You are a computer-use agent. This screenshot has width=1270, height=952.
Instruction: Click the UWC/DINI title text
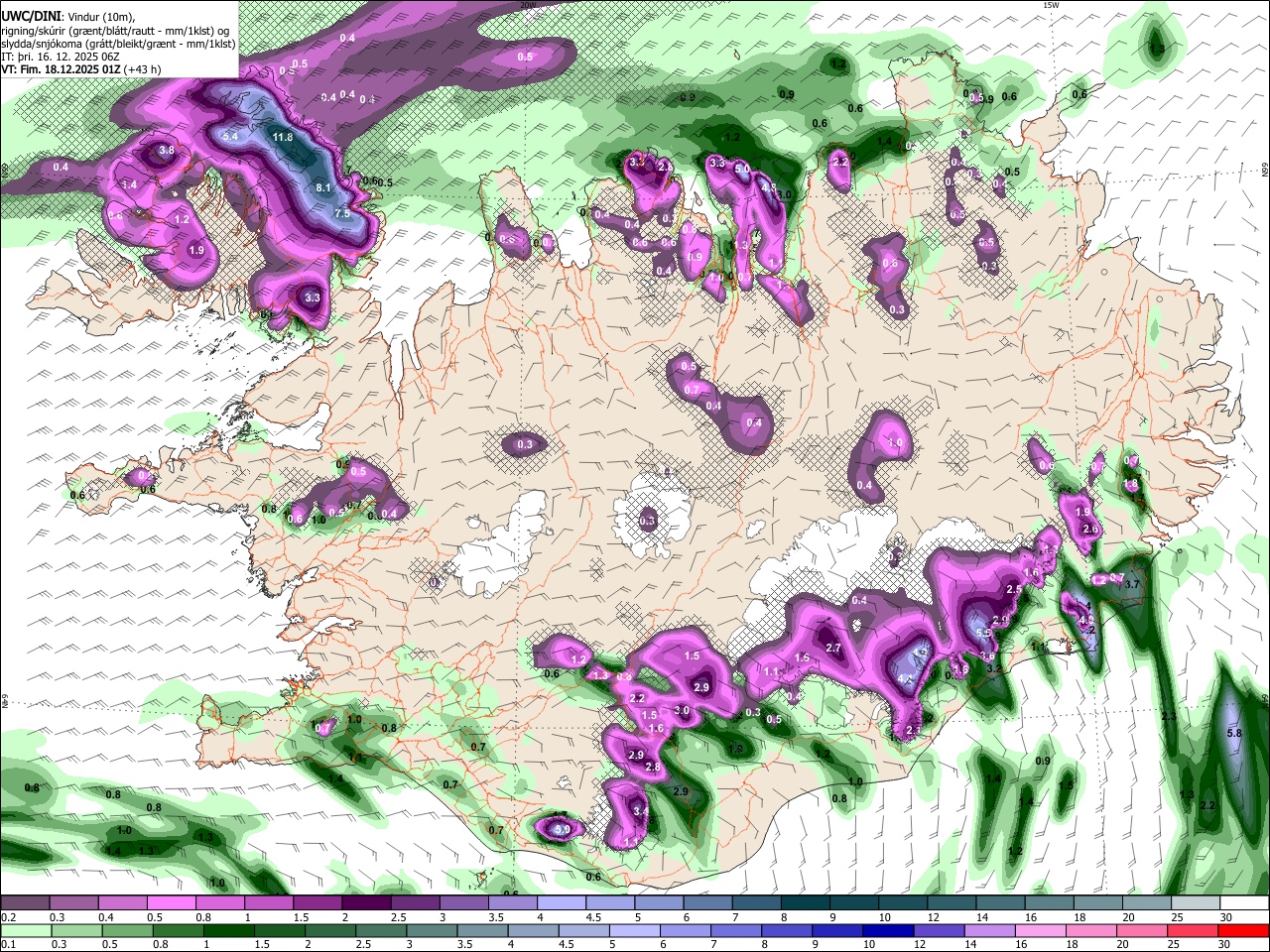click(29, 15)
